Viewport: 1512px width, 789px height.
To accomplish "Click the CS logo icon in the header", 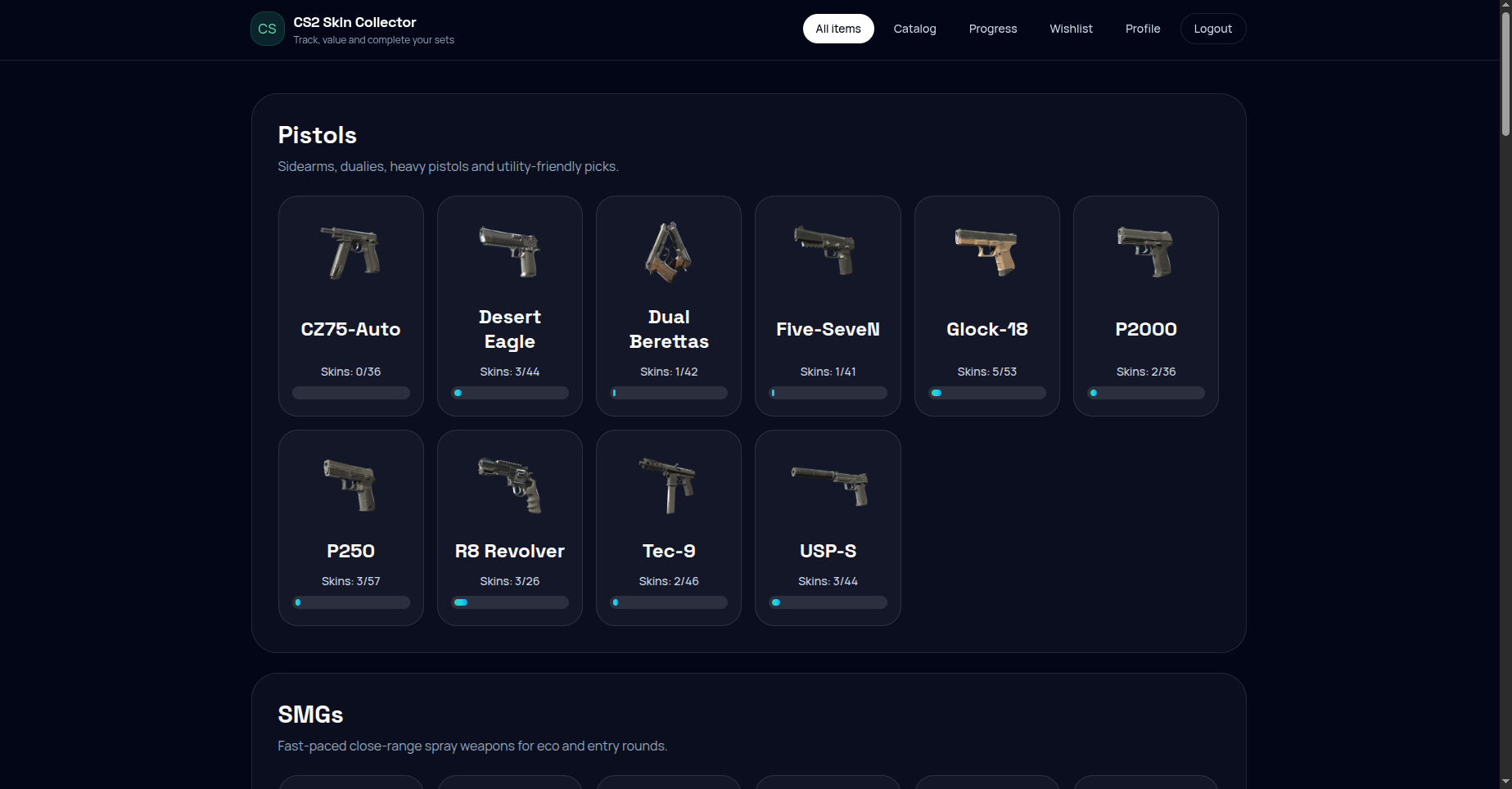I will coord(267,29).
